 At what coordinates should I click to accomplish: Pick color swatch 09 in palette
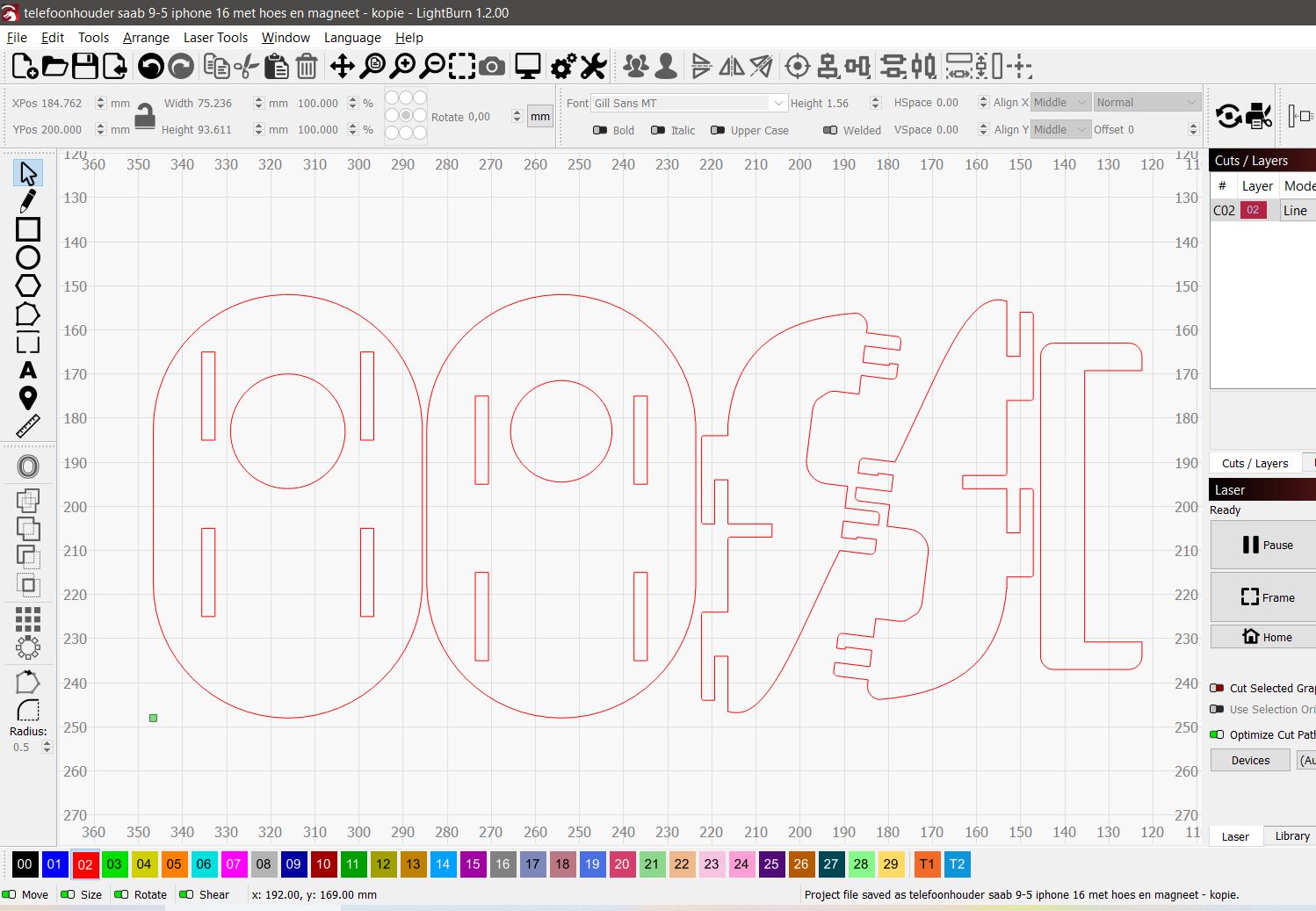tap(293, 864)
